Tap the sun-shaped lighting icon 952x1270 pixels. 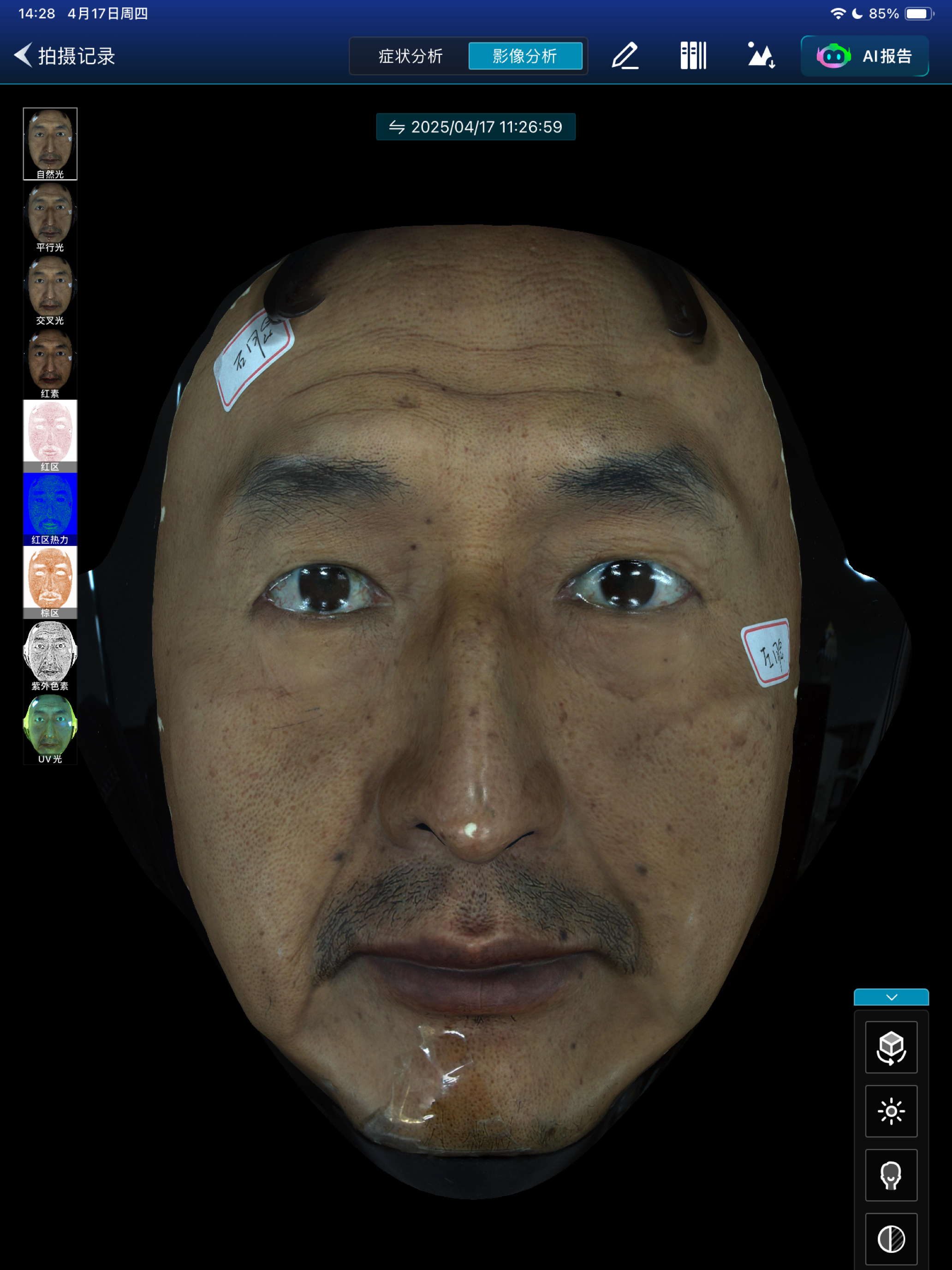point(891,1112)
